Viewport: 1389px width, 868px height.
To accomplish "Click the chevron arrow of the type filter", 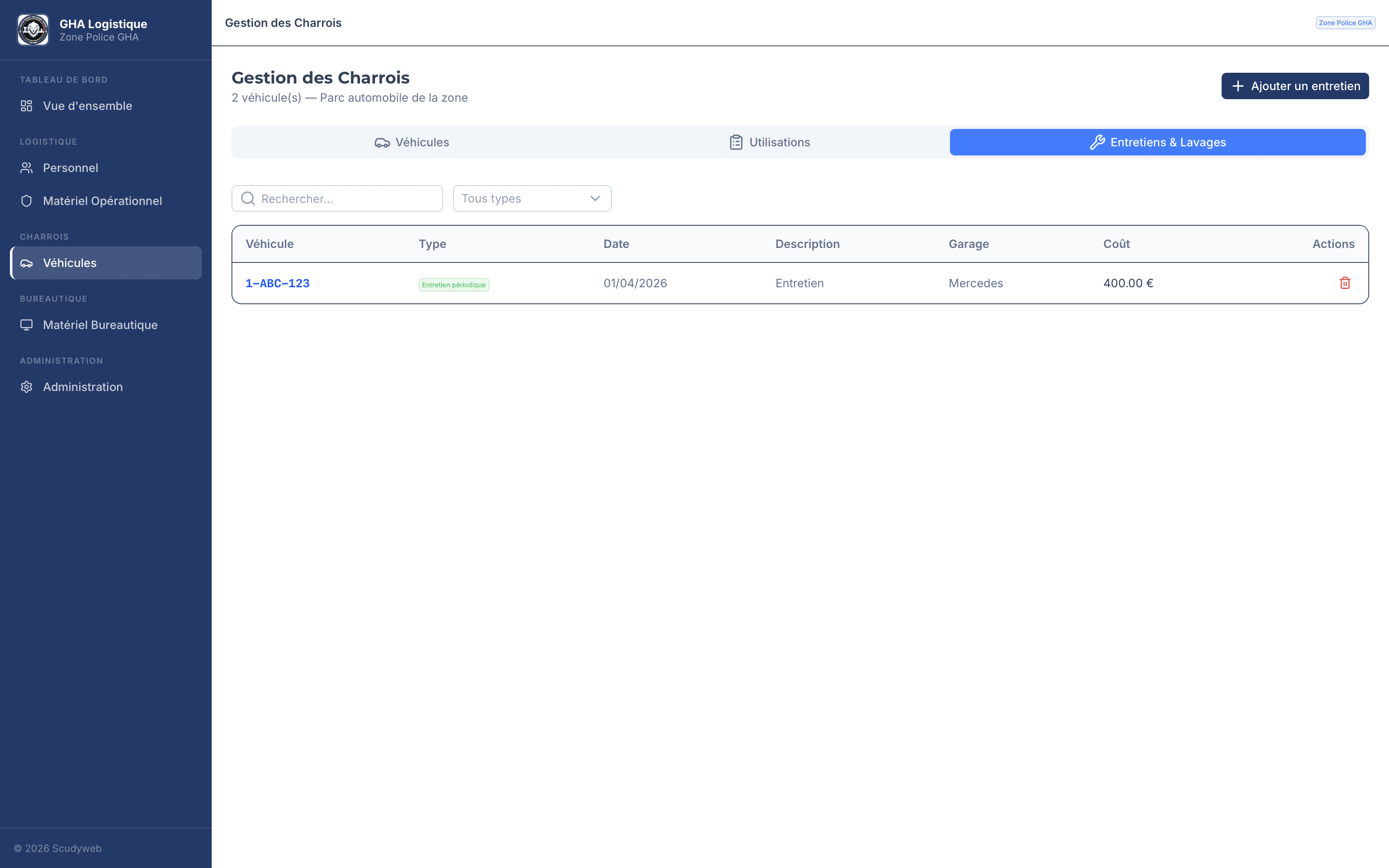I will (595, 199).
